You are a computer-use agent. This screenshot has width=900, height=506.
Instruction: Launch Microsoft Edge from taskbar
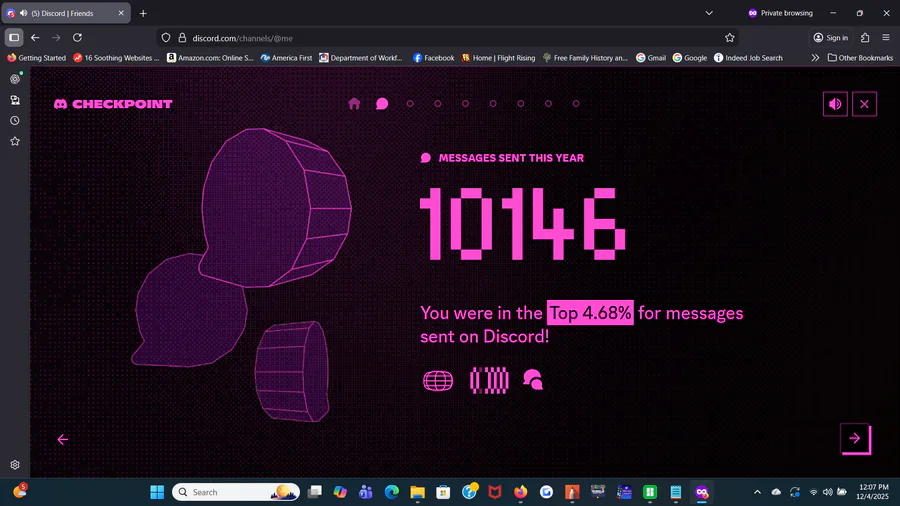(391, 492)
